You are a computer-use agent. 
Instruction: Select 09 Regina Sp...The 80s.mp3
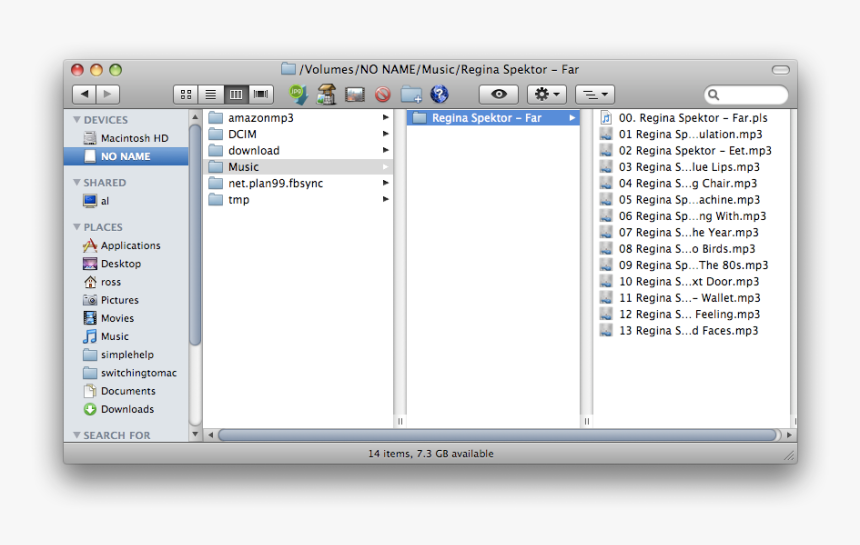692,265
